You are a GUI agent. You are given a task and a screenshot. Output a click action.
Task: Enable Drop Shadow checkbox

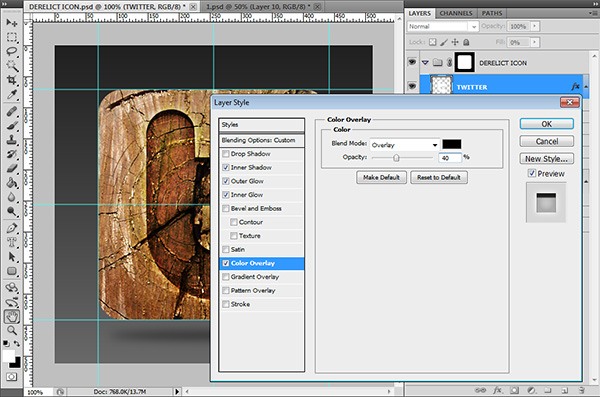click(226, 154)
